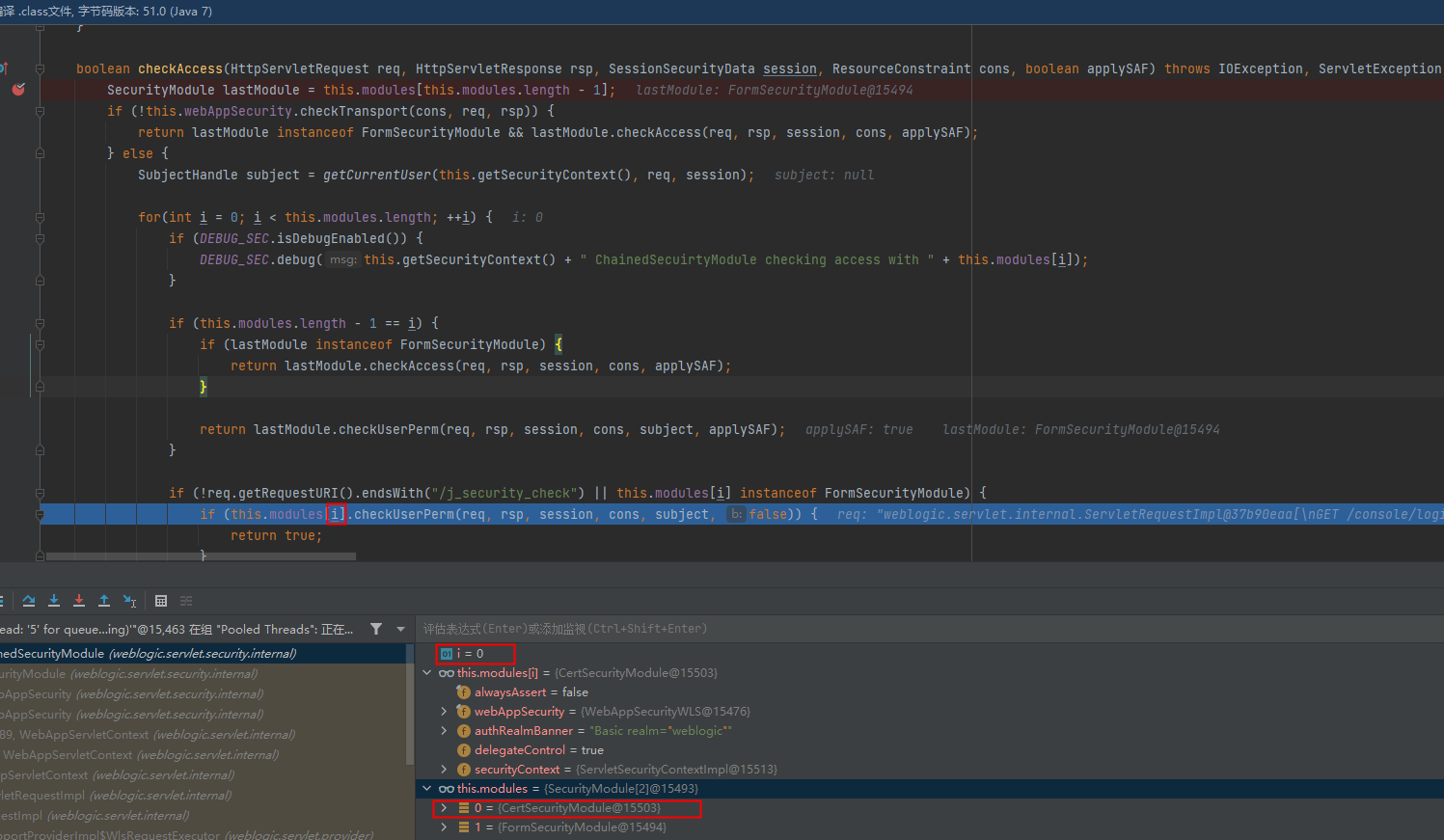
Task: Select the ...pServletContext stack frame row
Action: 204,775
